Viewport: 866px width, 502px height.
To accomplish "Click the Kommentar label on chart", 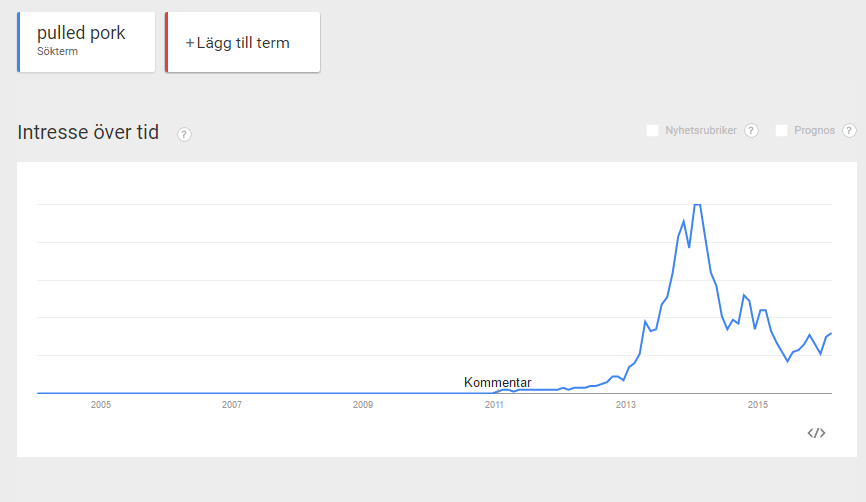I will 498,382.
